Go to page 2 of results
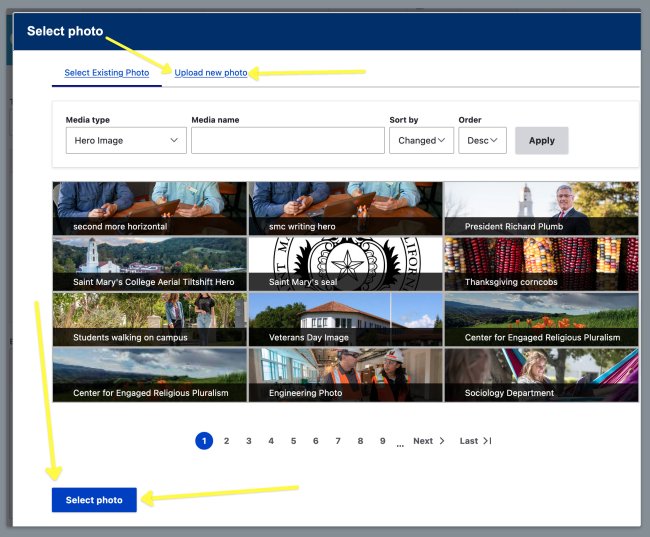Image resolution: width=650 pixels, height=537 pixels. point(227,441)
